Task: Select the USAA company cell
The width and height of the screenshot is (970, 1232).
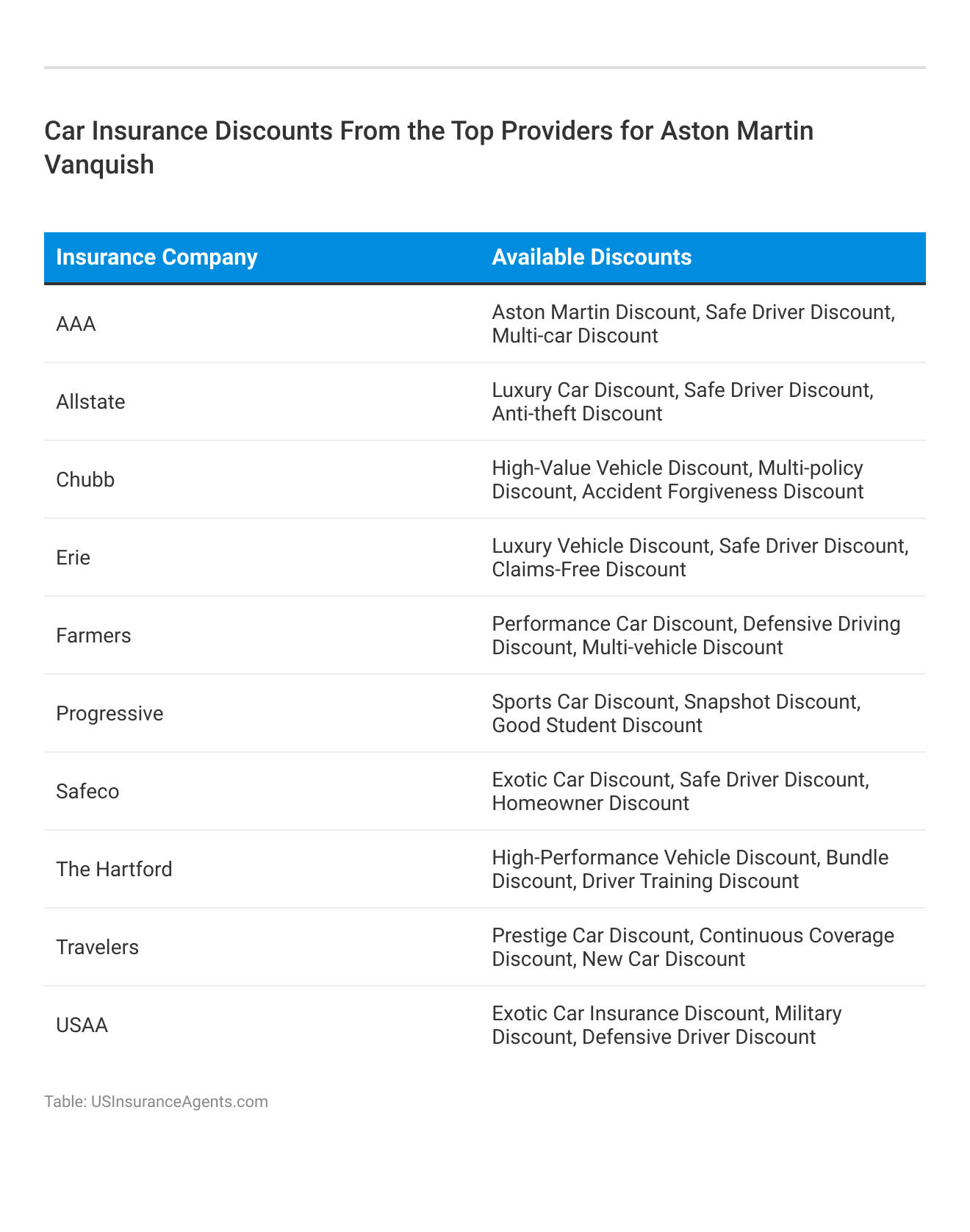Action: coord(82,1025)
